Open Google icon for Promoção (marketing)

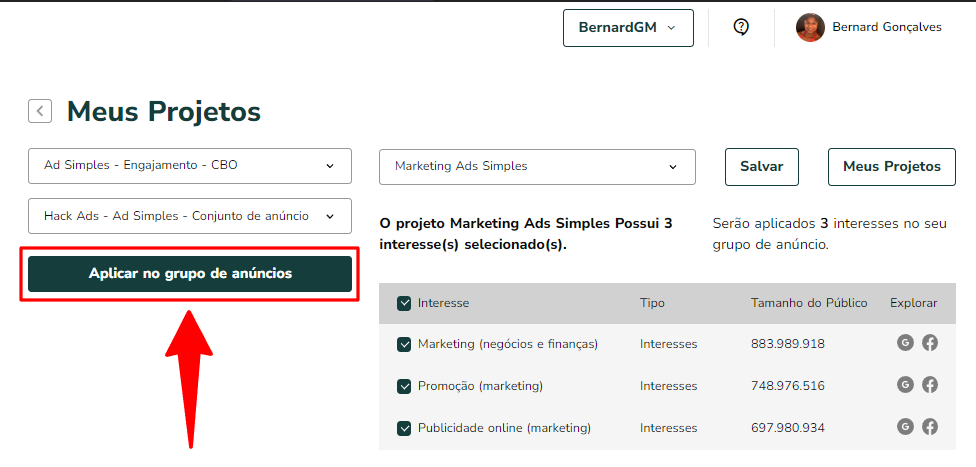tap(905, 385)
